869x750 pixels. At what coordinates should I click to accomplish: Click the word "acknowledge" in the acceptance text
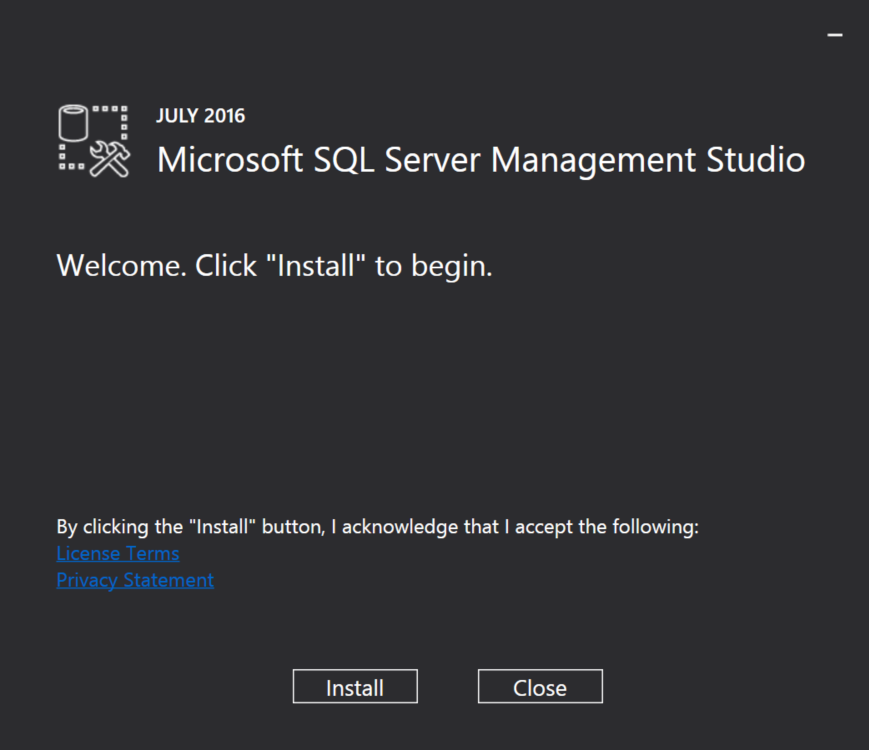pyautogui.click(x=400, y=527)
